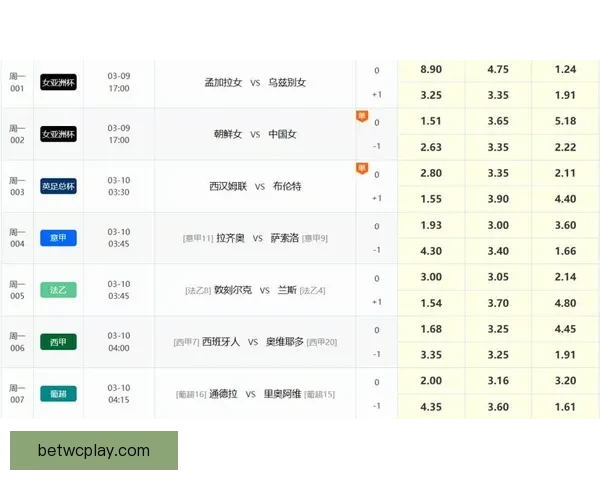600x480 pixels.
Task: Click the 03-10 03:30 kickoff time
Action: [x=119, y=186]
